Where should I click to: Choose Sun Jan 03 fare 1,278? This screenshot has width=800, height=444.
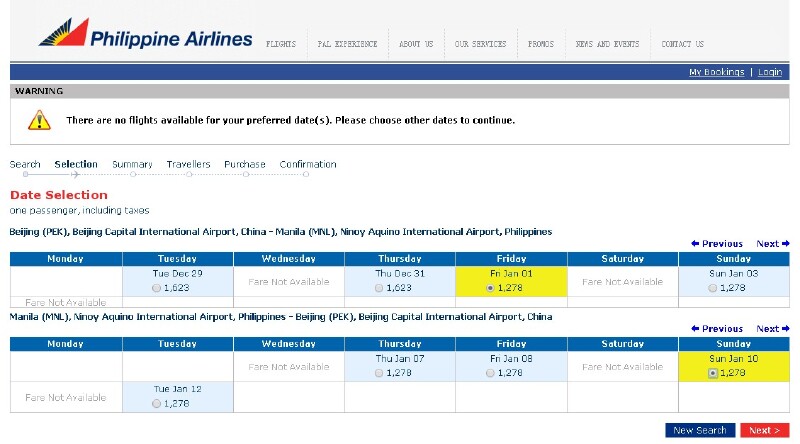(x=713, y=288)
